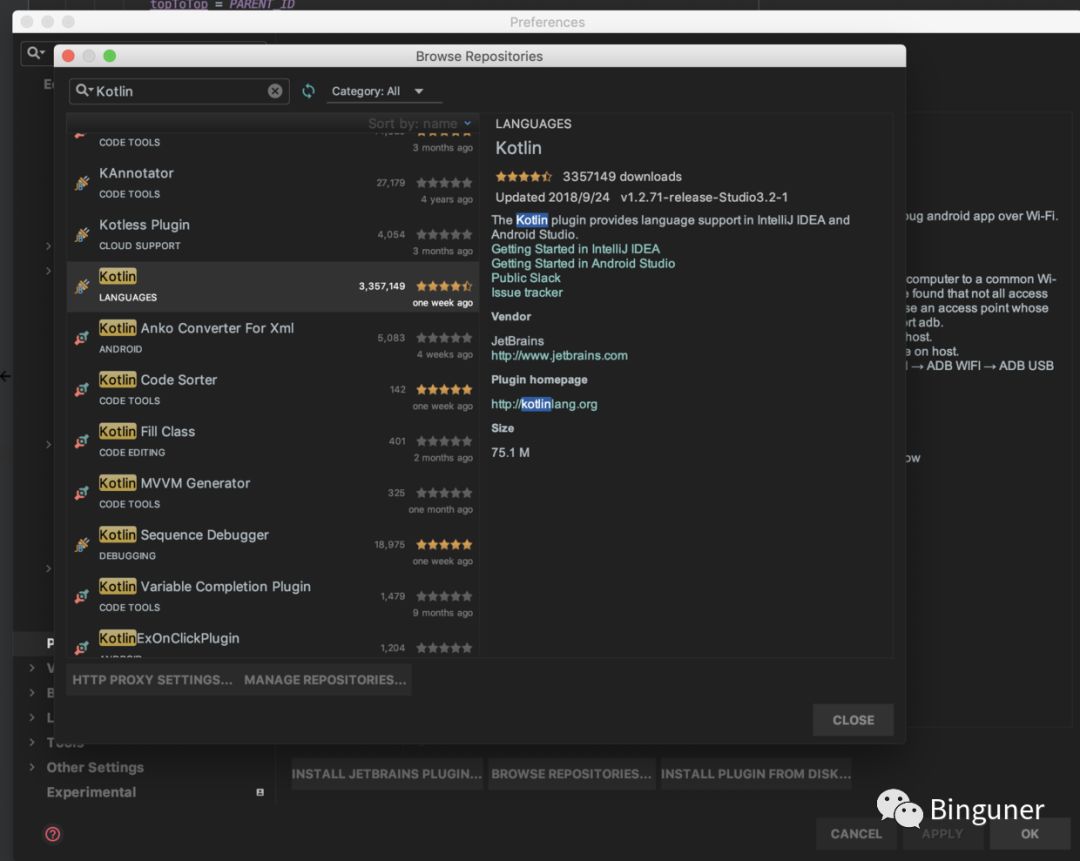Click the version v1.2.71-release-Studio3.2-1 text

(704, 197)
